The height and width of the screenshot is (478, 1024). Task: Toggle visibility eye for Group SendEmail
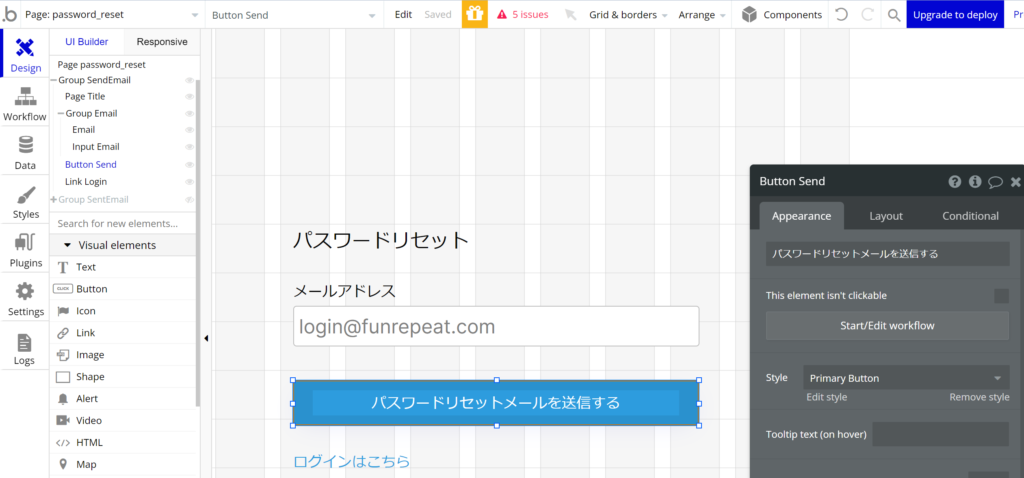click(x=189, y=80)
